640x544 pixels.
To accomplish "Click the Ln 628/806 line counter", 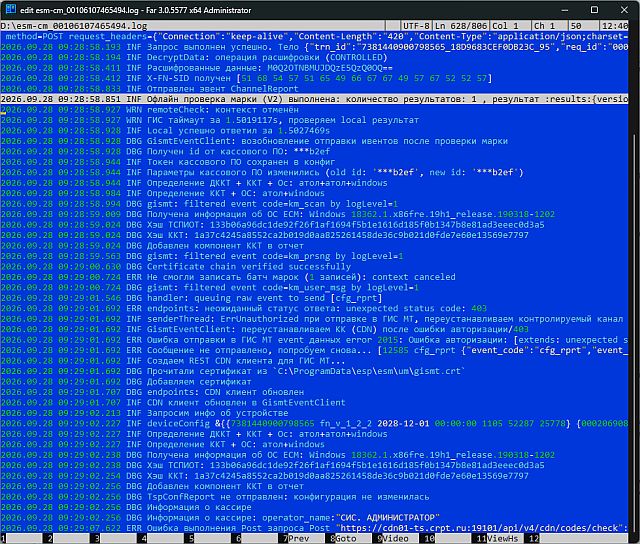I will 461,26.
